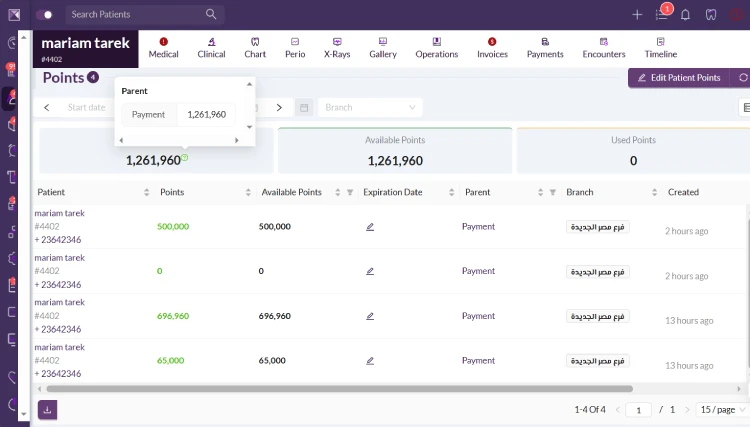Switch to the Payments tab
Image resolution: width=750 pixels, height=427 pixels.
(545, 48)
